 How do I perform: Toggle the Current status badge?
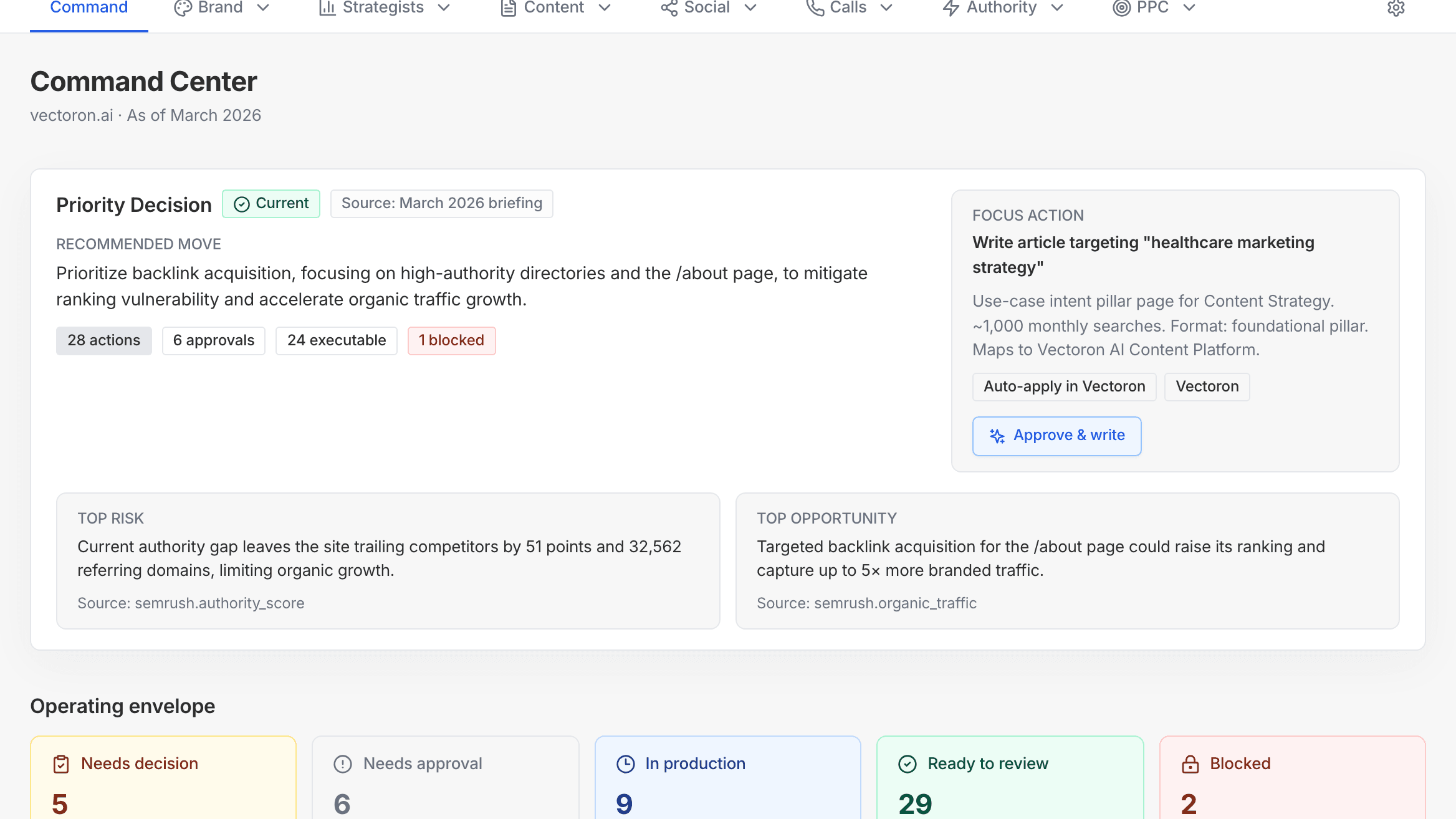(x=271, y=203)
